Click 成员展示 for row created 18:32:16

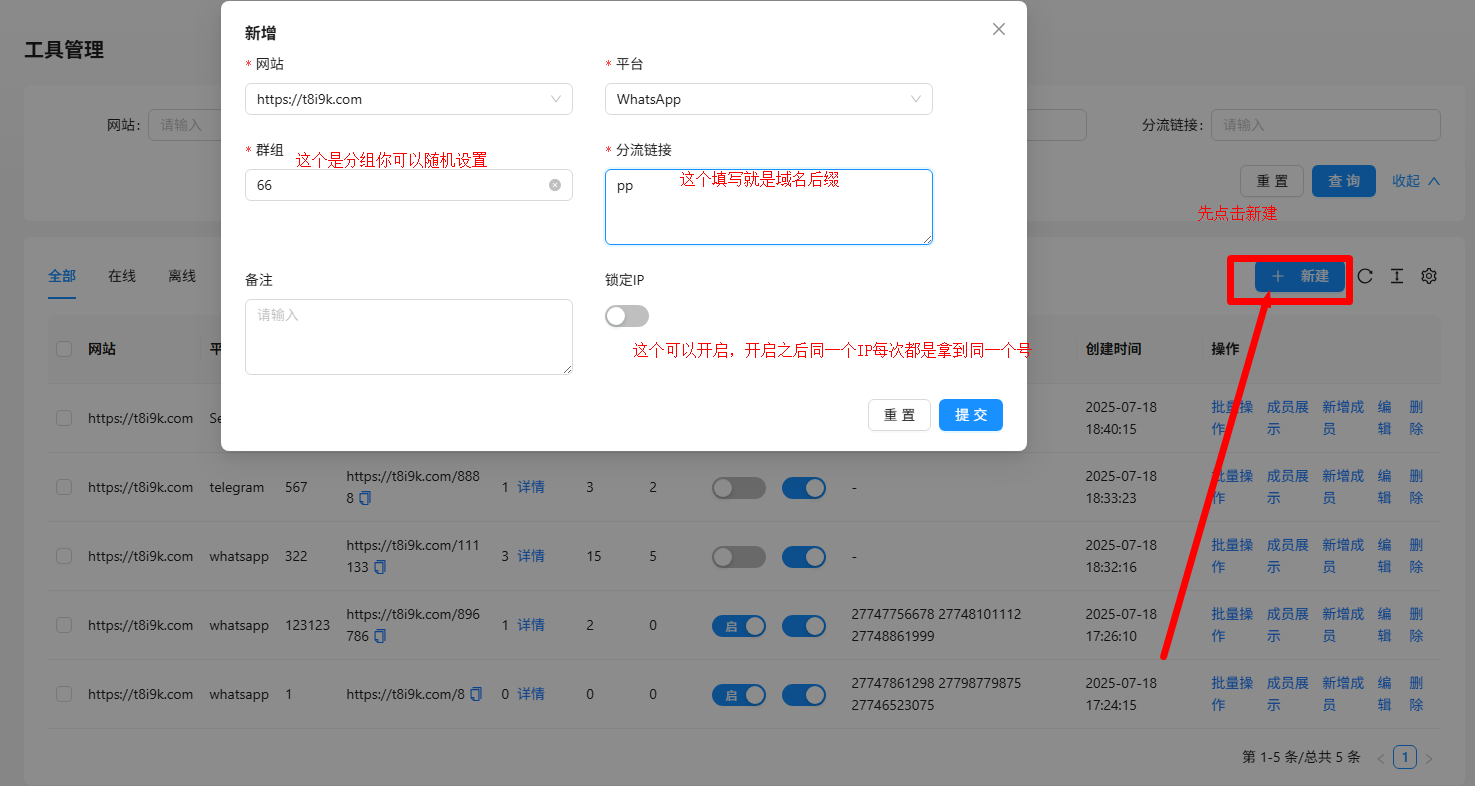pos(1288,556)
